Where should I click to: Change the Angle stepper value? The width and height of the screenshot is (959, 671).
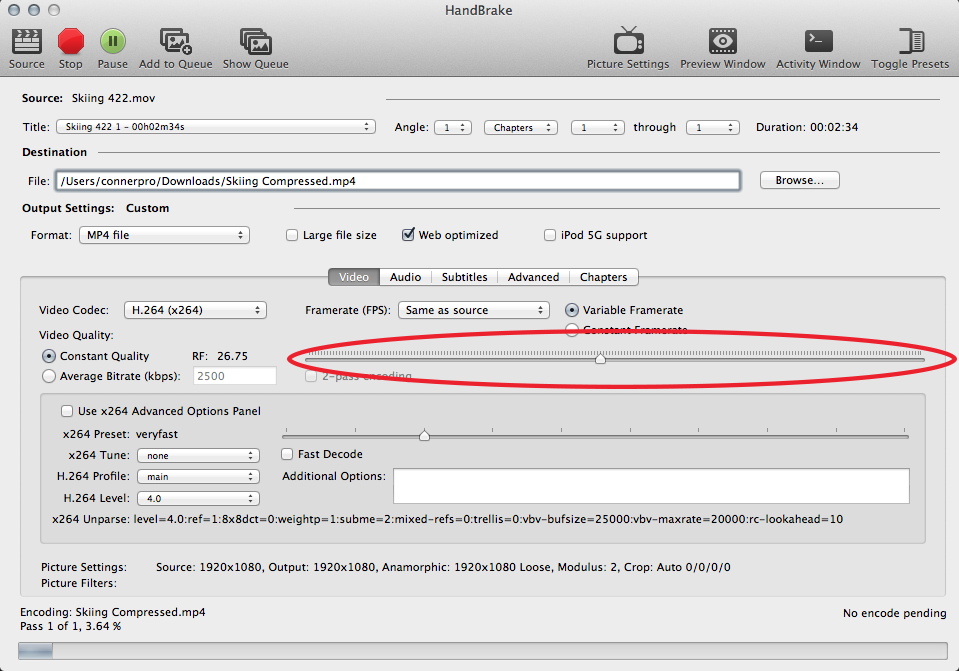tap(453, 127)
